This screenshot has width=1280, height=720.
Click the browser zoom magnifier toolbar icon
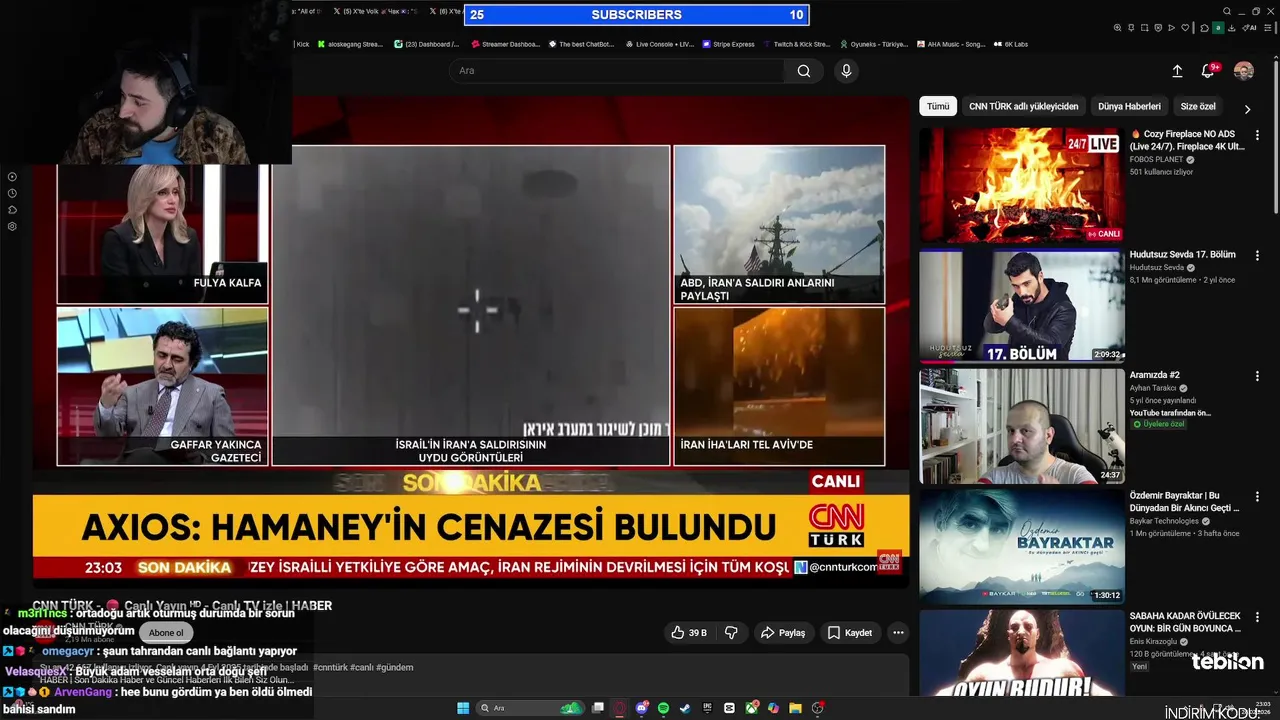tap(1117, 28)
